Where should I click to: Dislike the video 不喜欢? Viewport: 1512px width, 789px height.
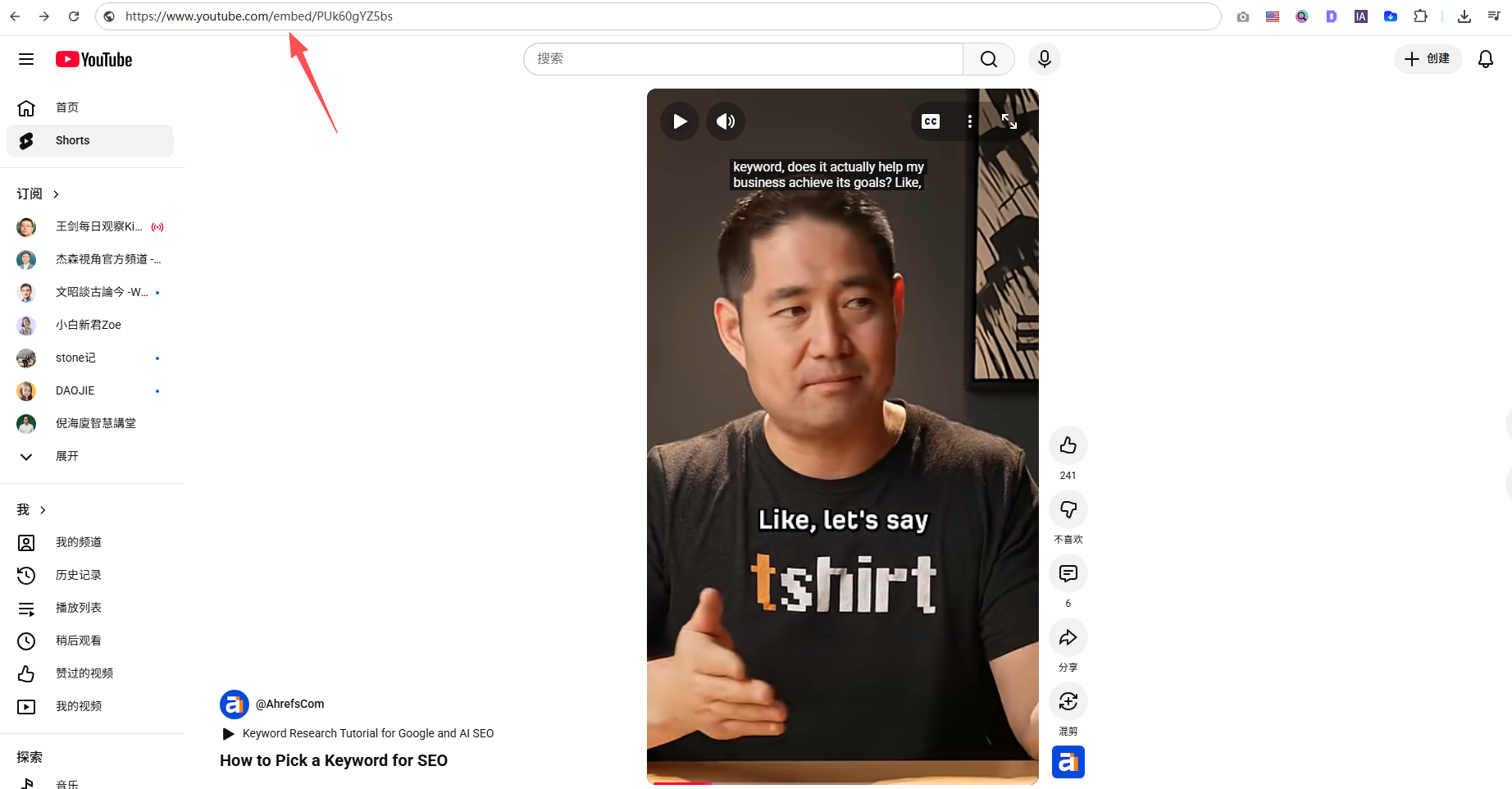point(1068,509)
